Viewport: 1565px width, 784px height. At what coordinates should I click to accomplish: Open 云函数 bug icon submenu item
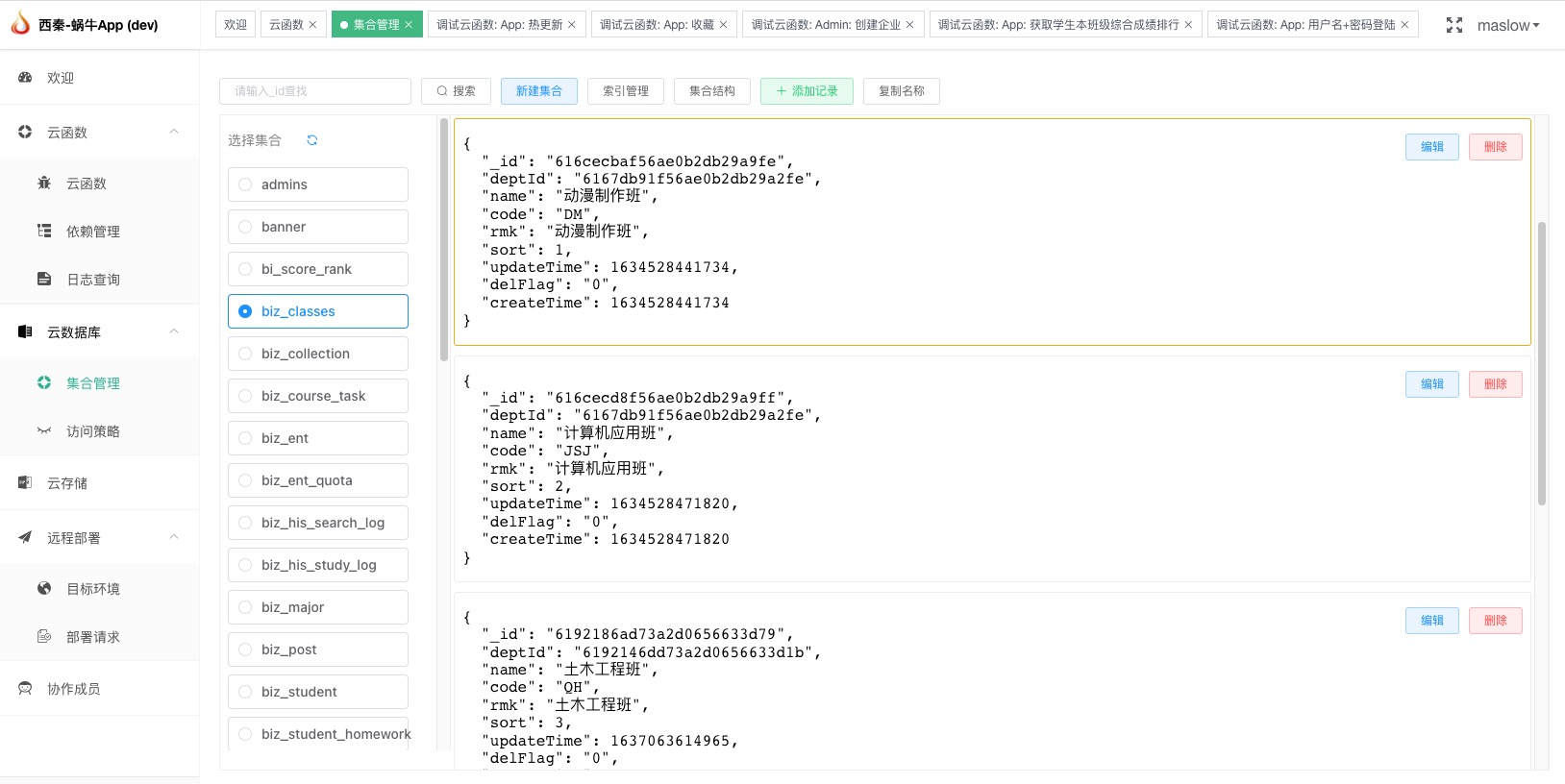44,183
